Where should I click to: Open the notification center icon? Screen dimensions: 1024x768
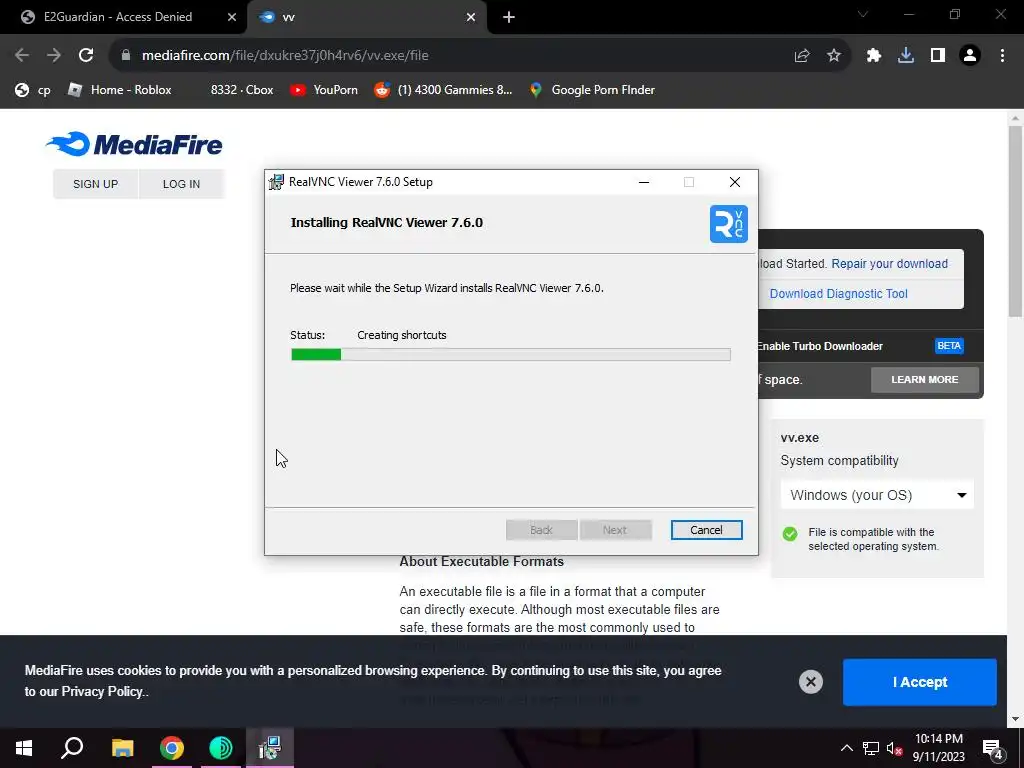click(x=993, y=748)
